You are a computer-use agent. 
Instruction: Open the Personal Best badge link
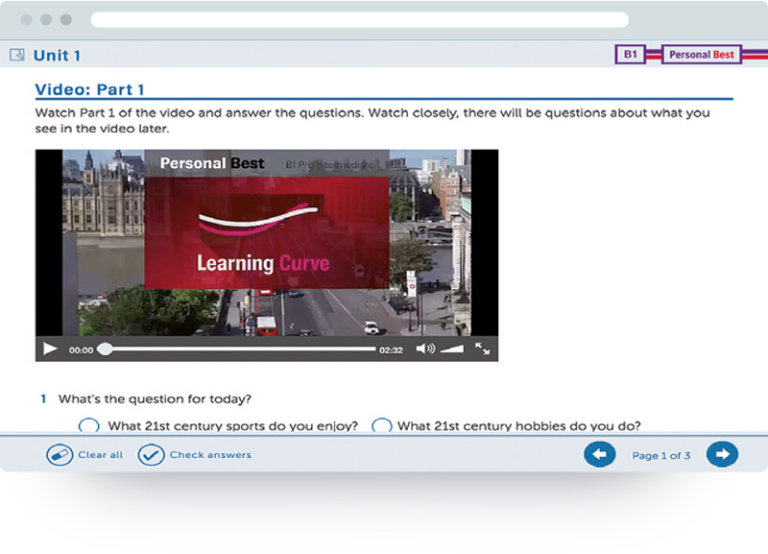coord(701,55)
